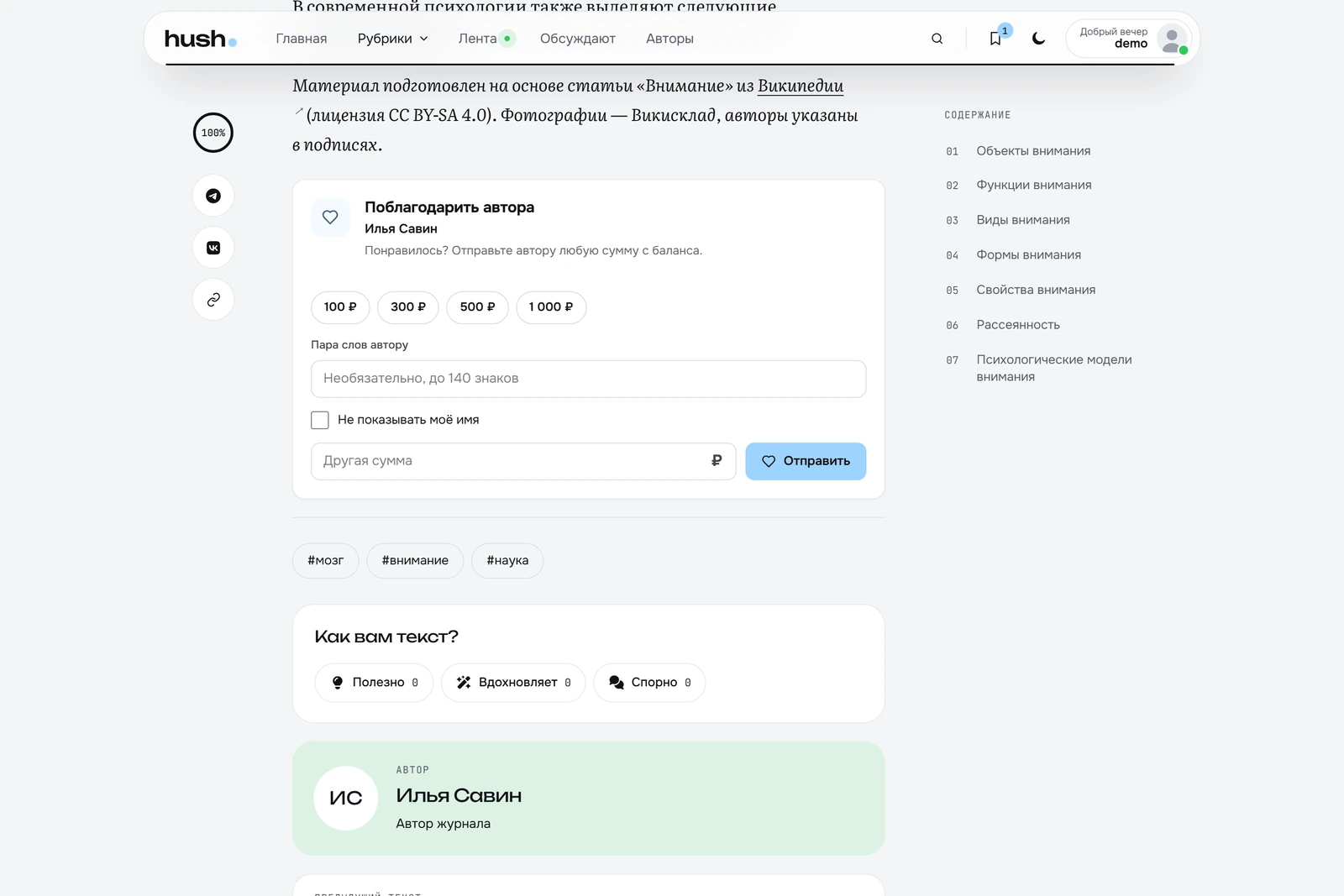Open bookmarks icon with badge
This screenshot has width=1344, height=896.
(995, 39)
